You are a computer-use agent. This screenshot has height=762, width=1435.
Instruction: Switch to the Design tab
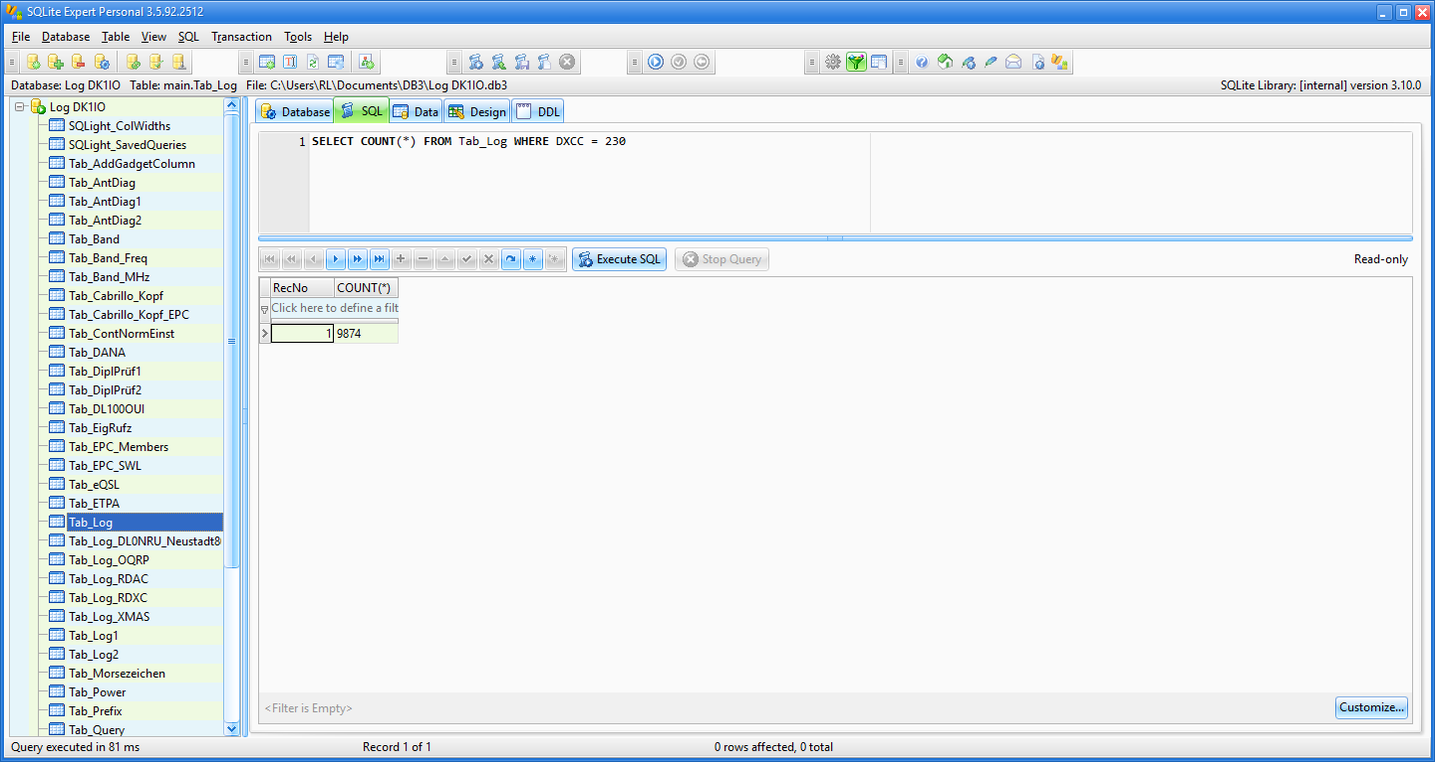477,112
